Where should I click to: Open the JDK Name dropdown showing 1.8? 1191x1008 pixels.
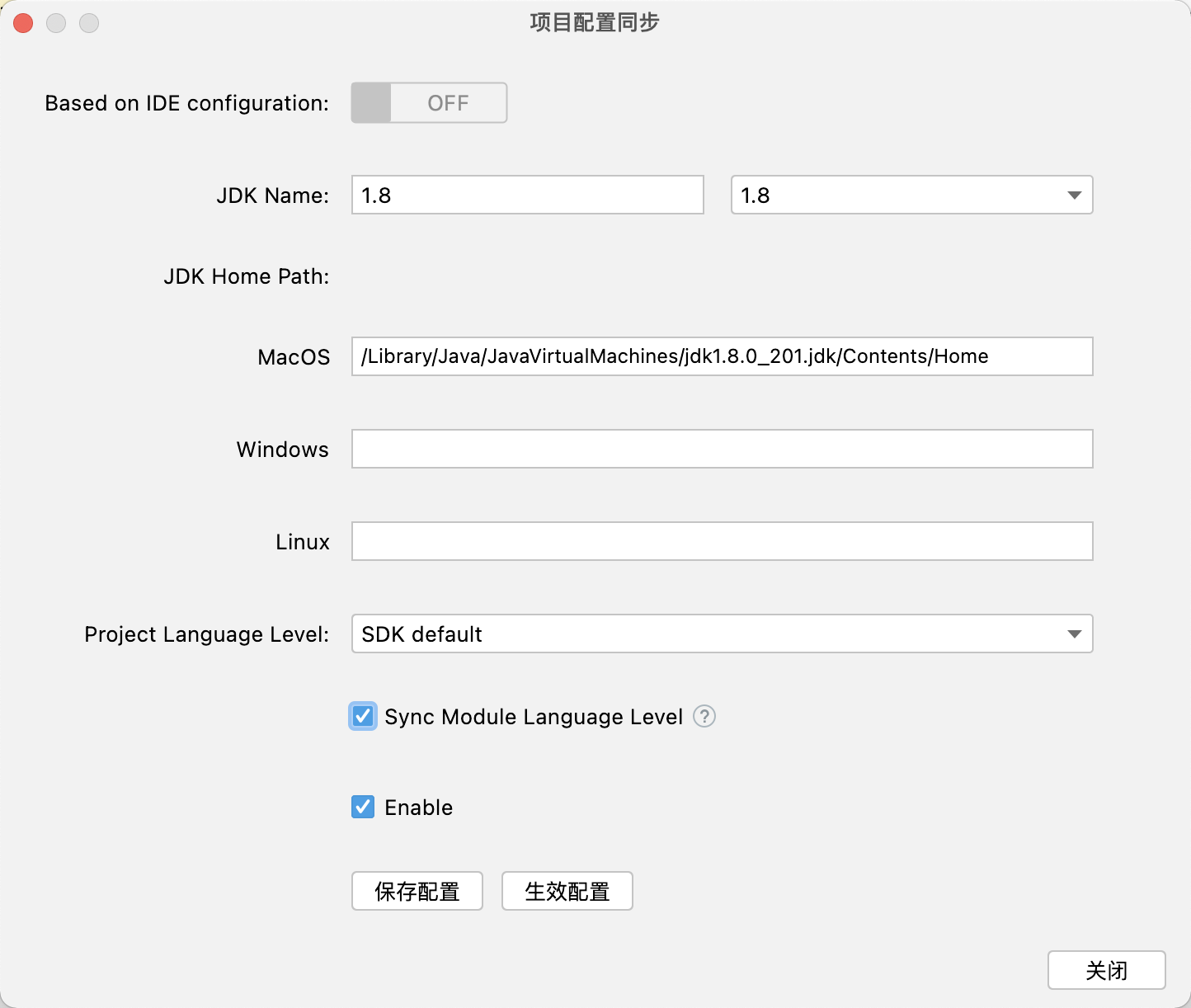coord(911,195)
